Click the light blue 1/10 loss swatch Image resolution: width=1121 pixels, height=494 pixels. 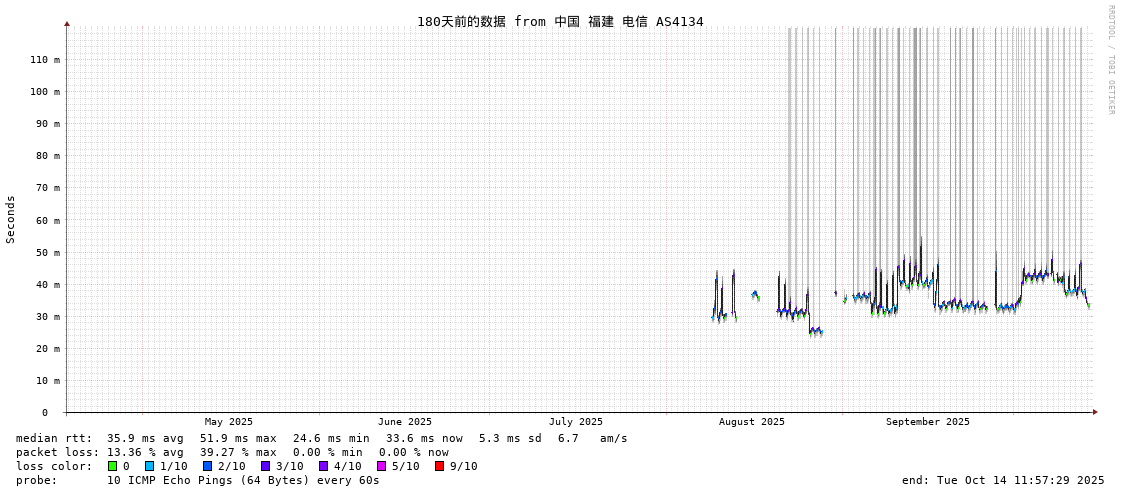149,466
